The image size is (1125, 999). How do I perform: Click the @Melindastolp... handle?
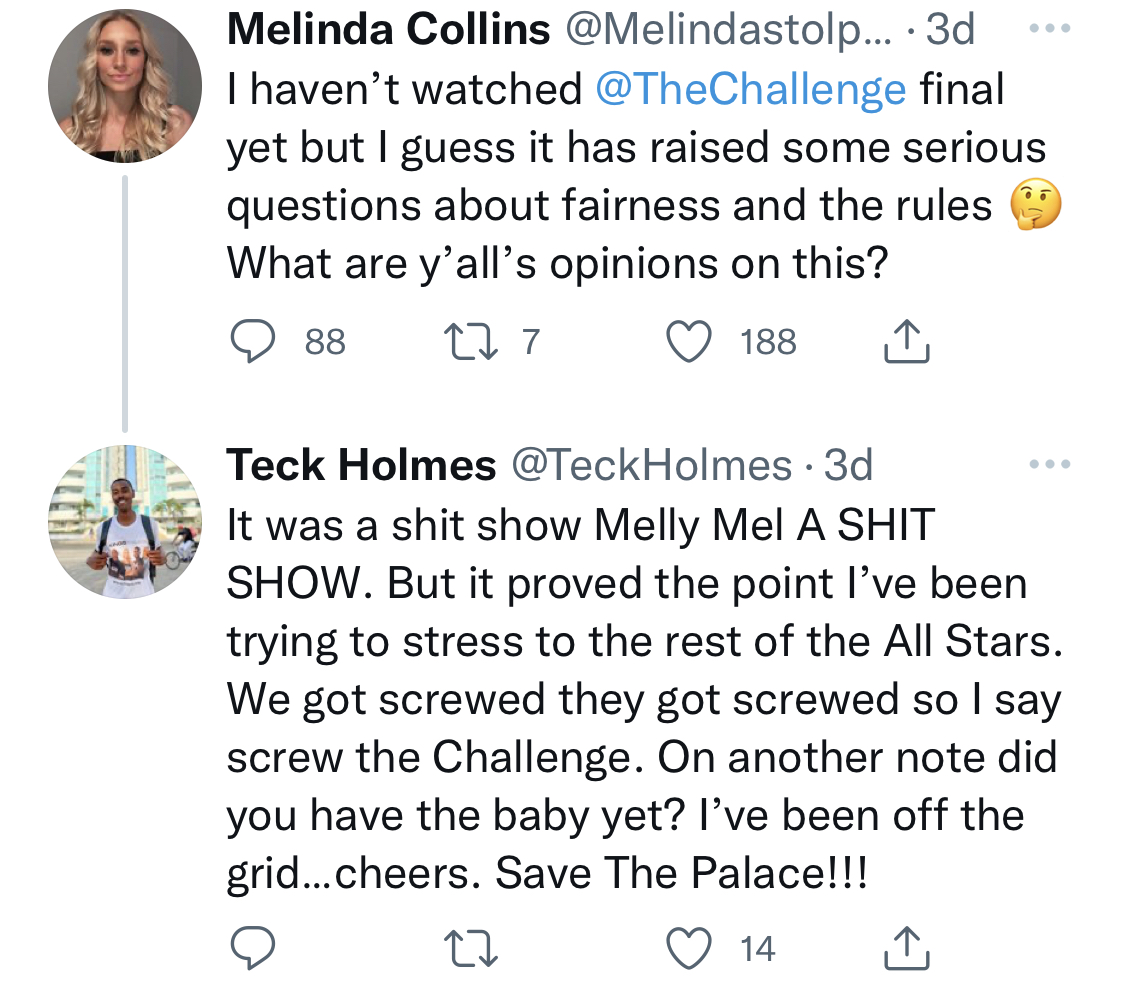729,29
